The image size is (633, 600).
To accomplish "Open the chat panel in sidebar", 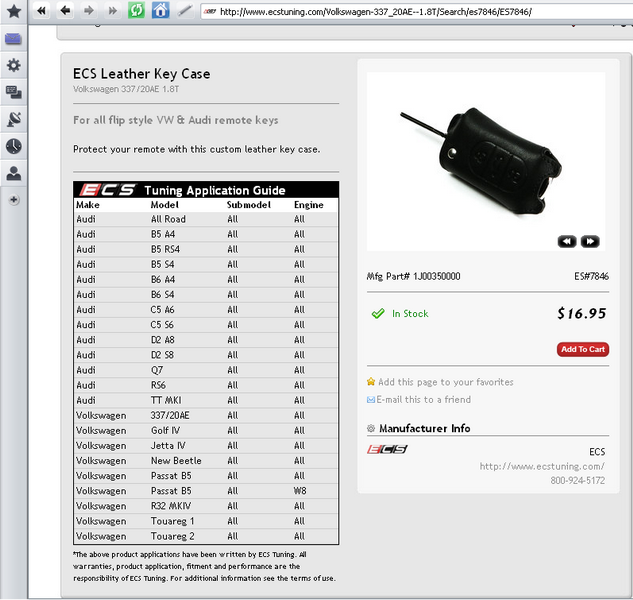I will click(x=14, y=92).
